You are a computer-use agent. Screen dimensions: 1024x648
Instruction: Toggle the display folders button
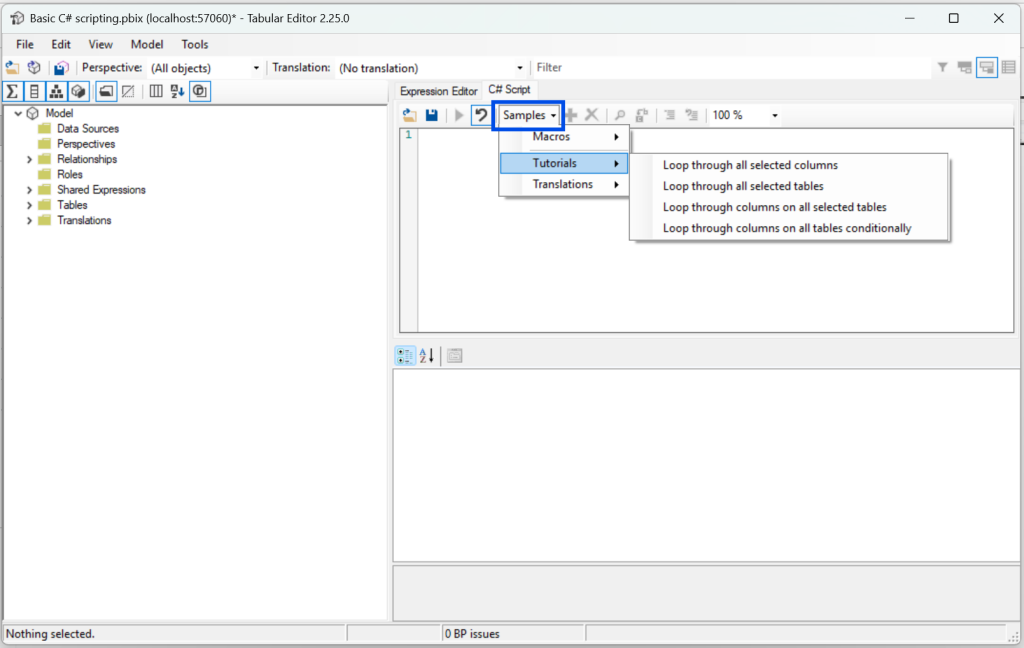[x=105, y=91]
